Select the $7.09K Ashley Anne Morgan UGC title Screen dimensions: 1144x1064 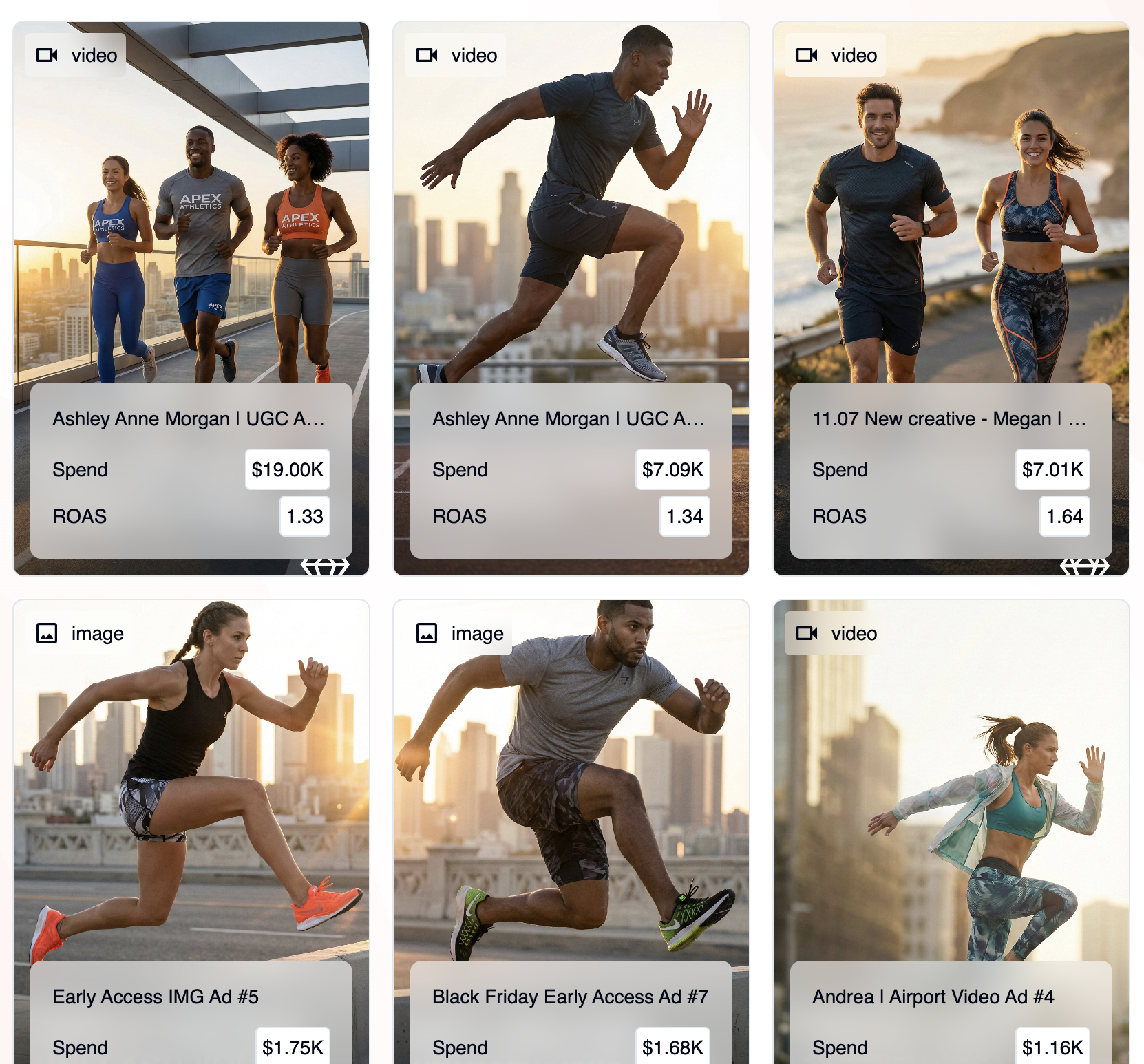pos(569,418)
